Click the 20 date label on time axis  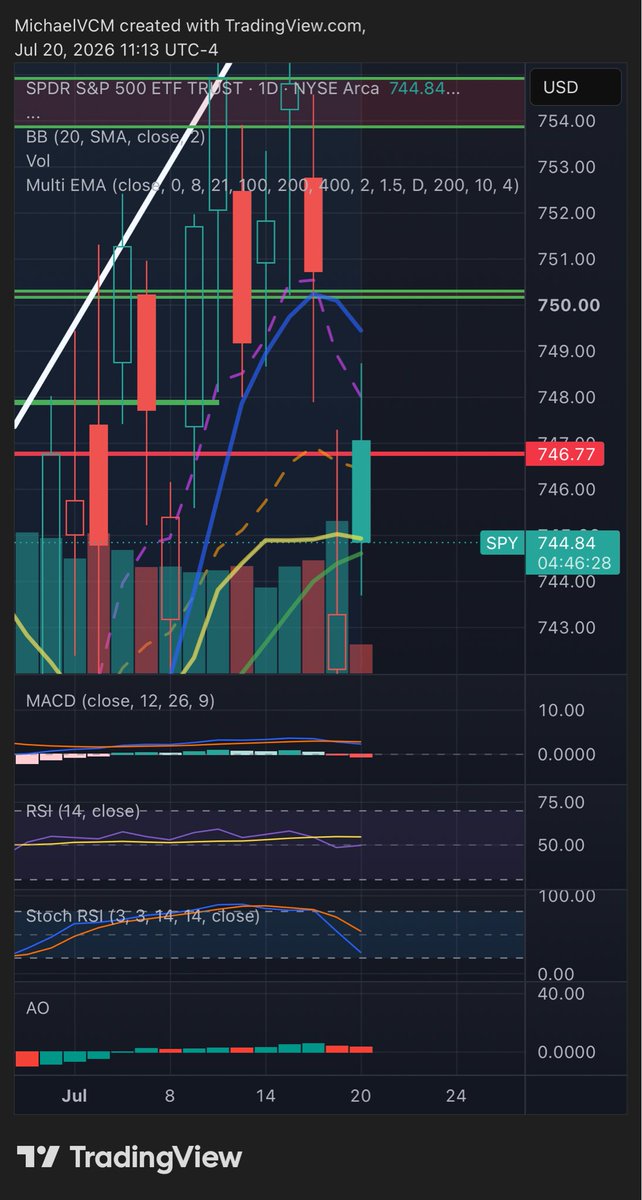361,1095
